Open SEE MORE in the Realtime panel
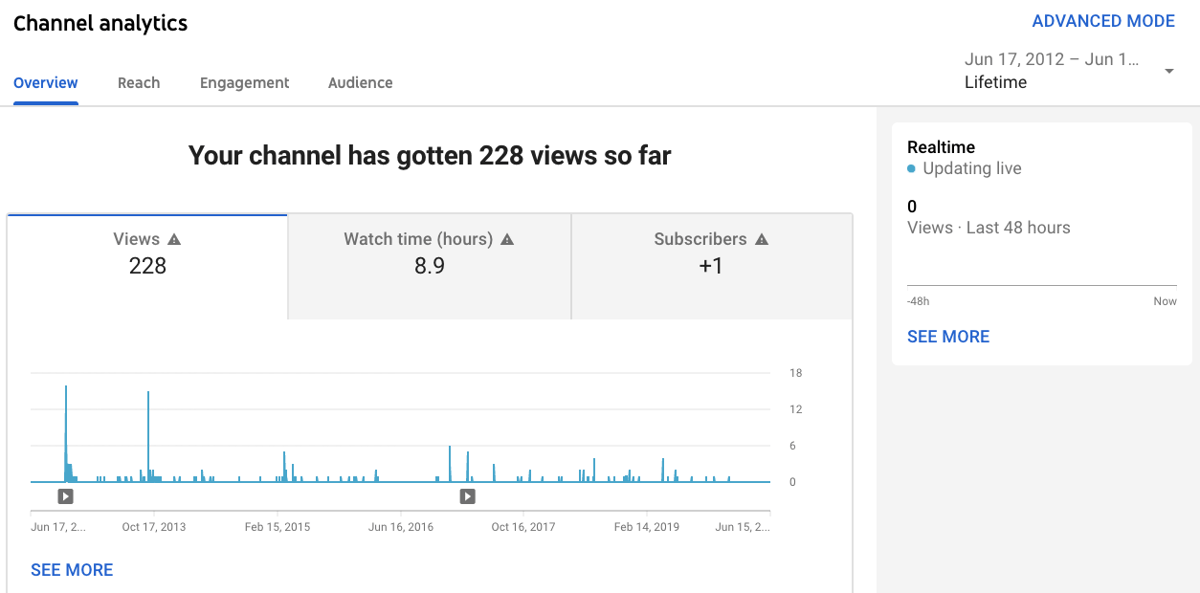This screenshot has width=1200, height=593. click(948, 336)
